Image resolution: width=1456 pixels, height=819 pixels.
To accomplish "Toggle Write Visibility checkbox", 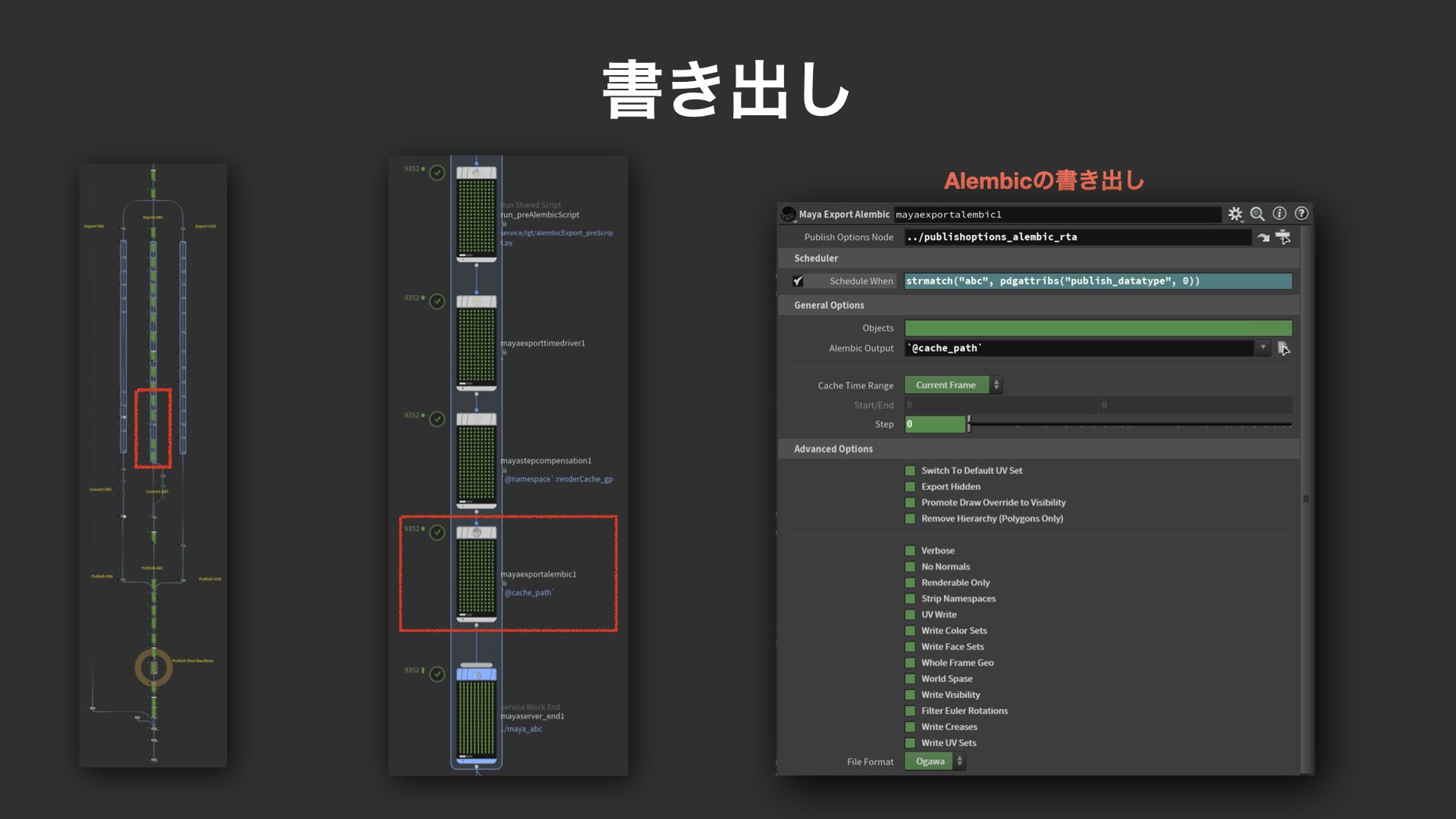I will pos(910,695).
